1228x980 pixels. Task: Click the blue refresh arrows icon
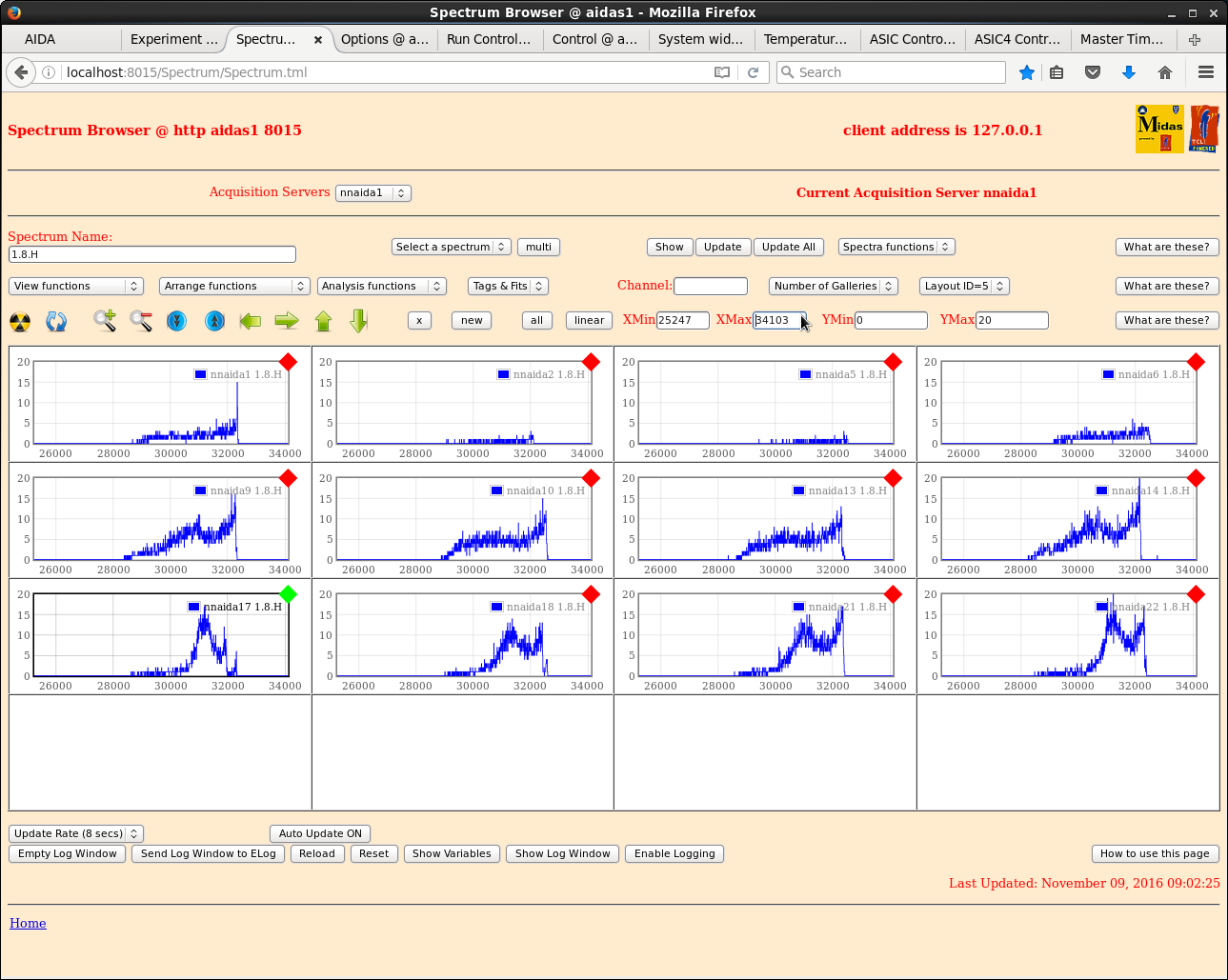(x=56, y=322)
